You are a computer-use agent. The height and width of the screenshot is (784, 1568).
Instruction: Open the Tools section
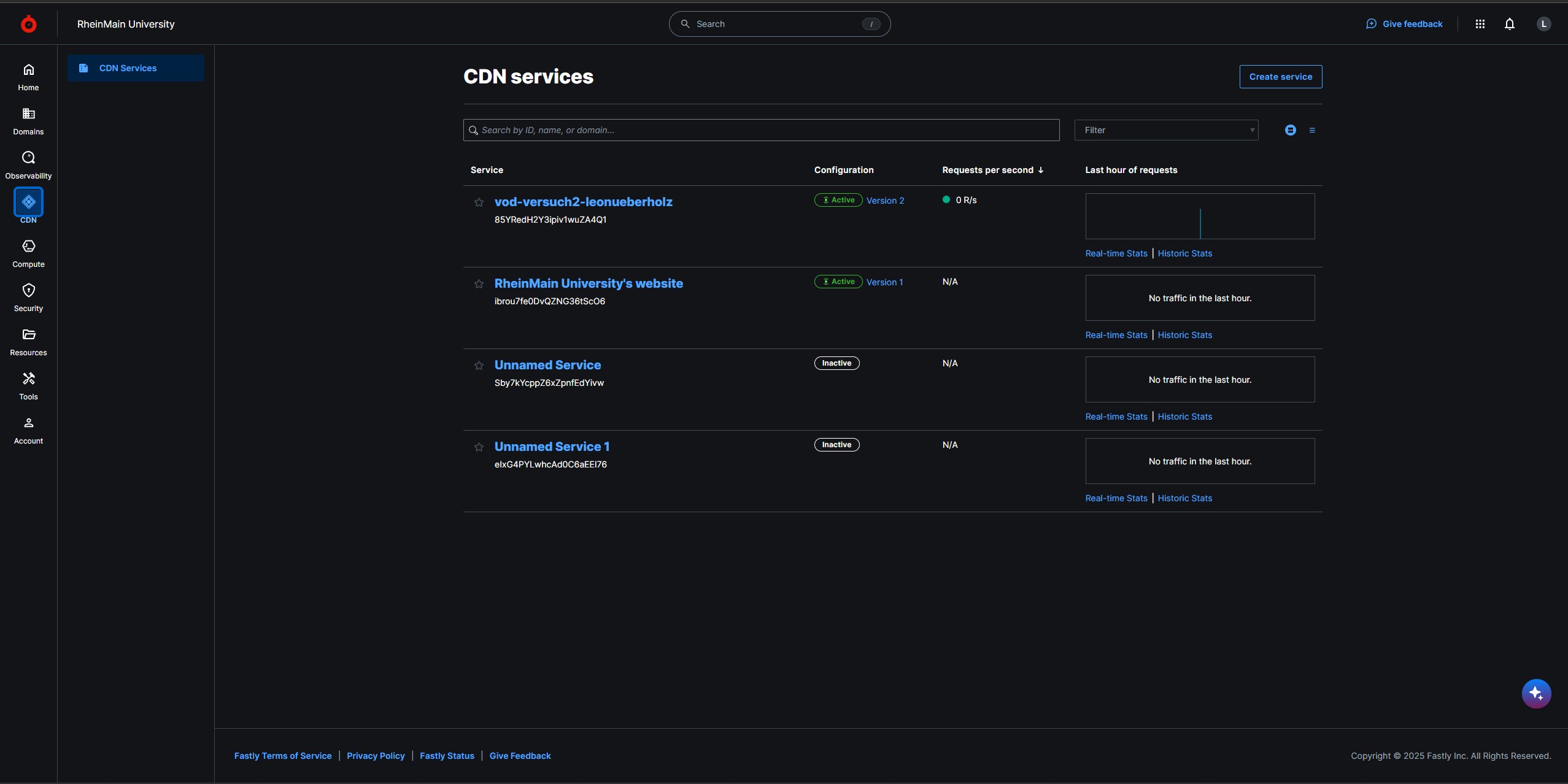click(28, 386)
